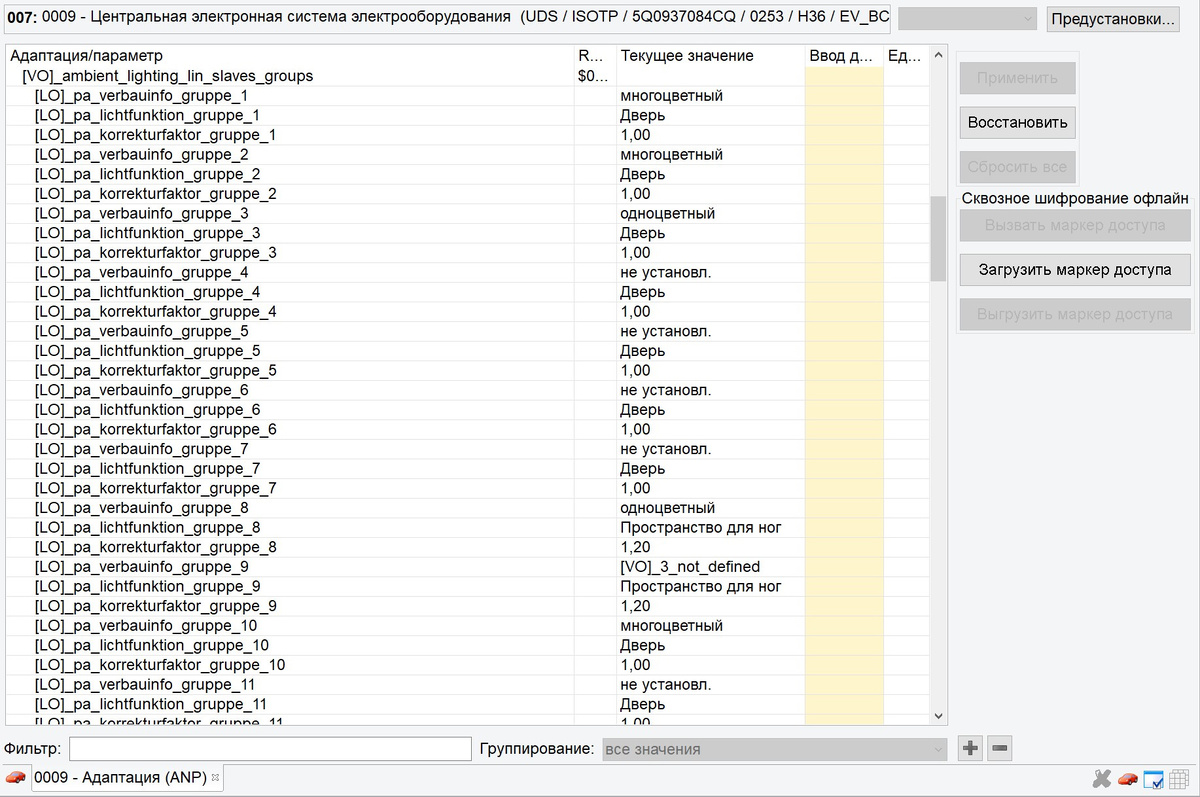This screenshot has height=797, width=1200.
Task: Focus the Фильтр text field
Action: (x=270, y=749)
